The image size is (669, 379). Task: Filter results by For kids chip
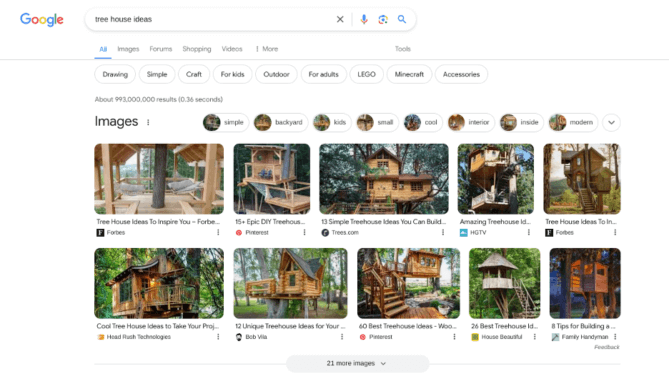tap(233, 74)
